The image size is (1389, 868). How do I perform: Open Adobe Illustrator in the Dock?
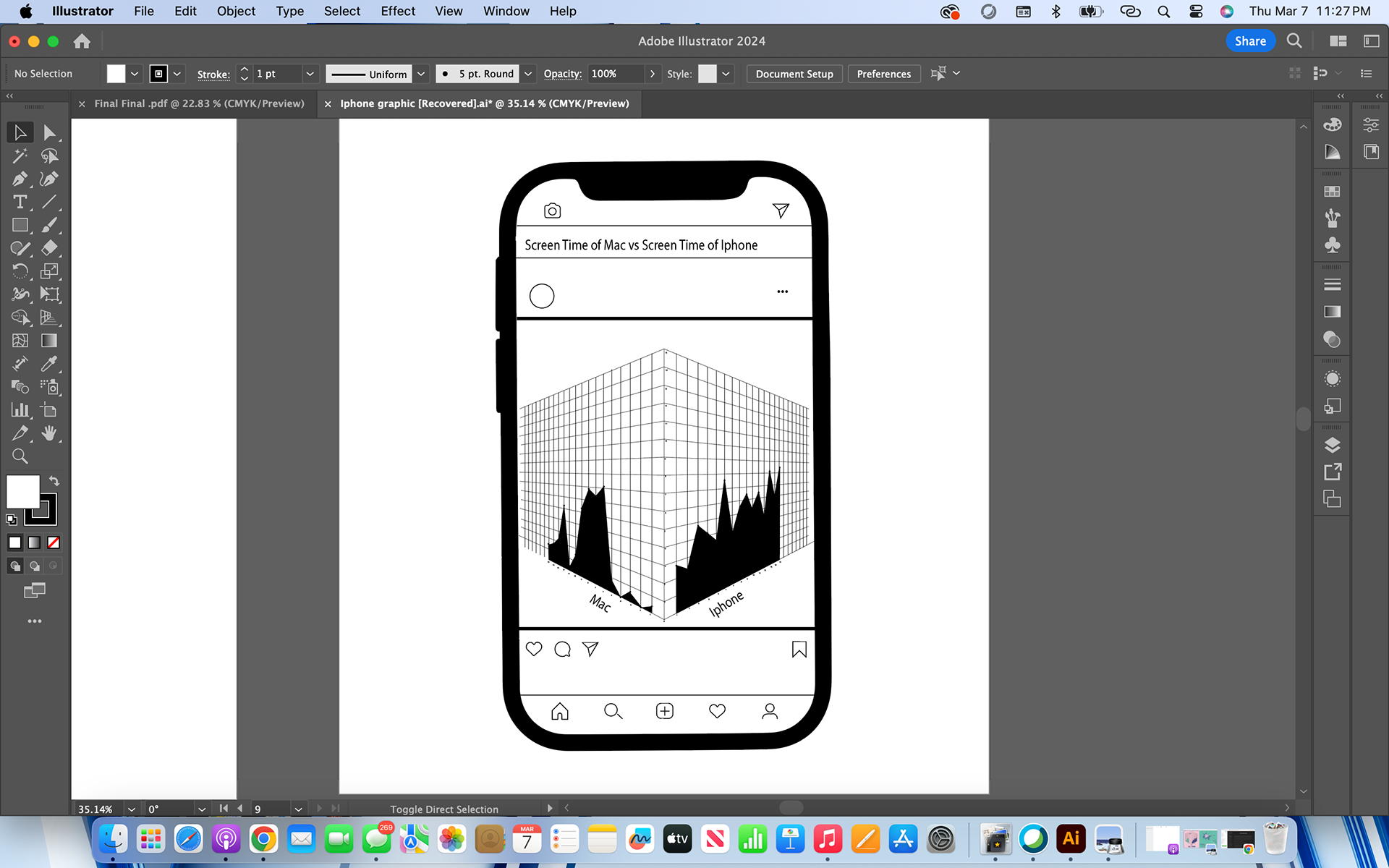tap(1071, 839)
